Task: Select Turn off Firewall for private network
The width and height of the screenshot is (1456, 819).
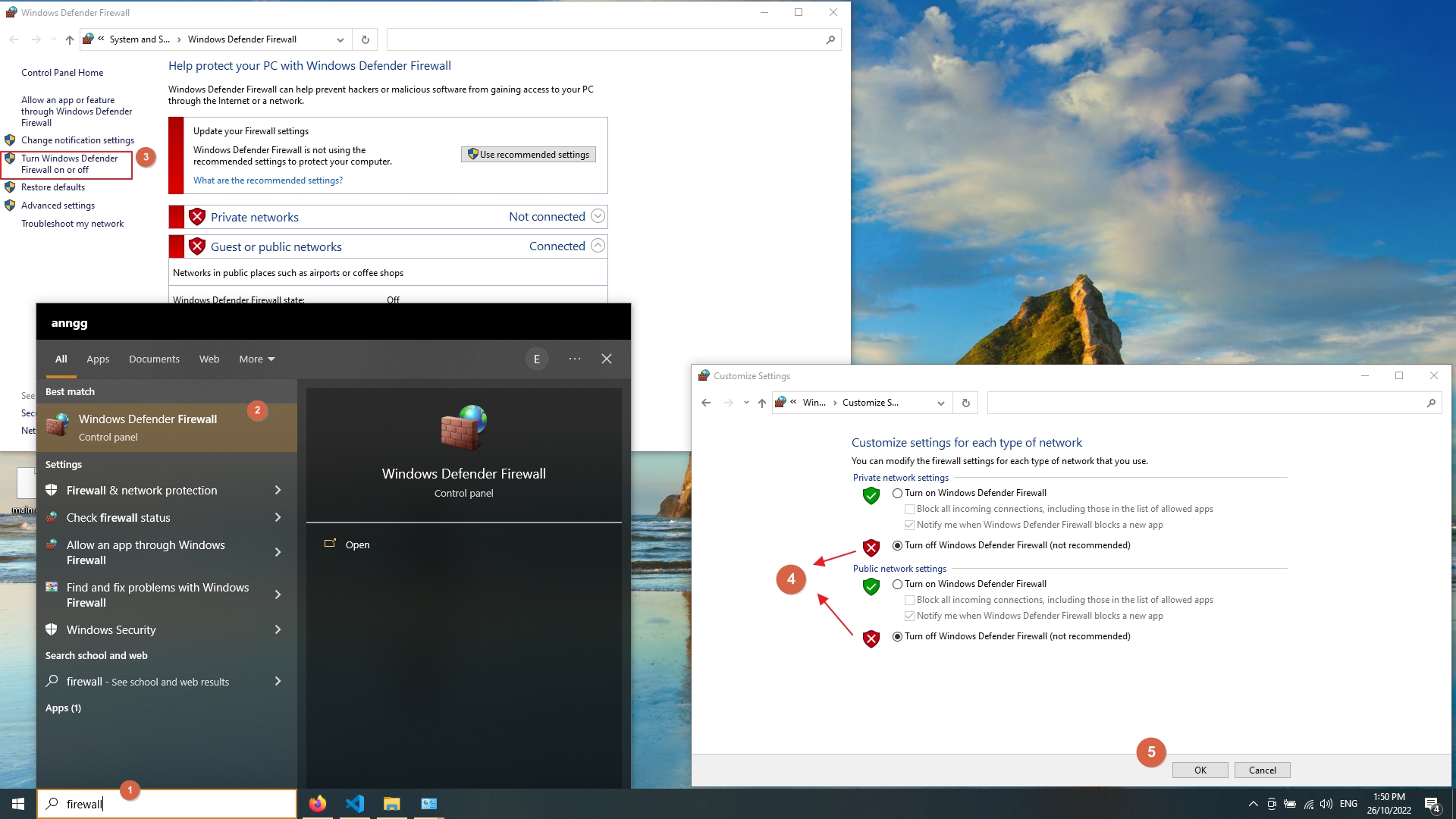Action: (898, 545)
